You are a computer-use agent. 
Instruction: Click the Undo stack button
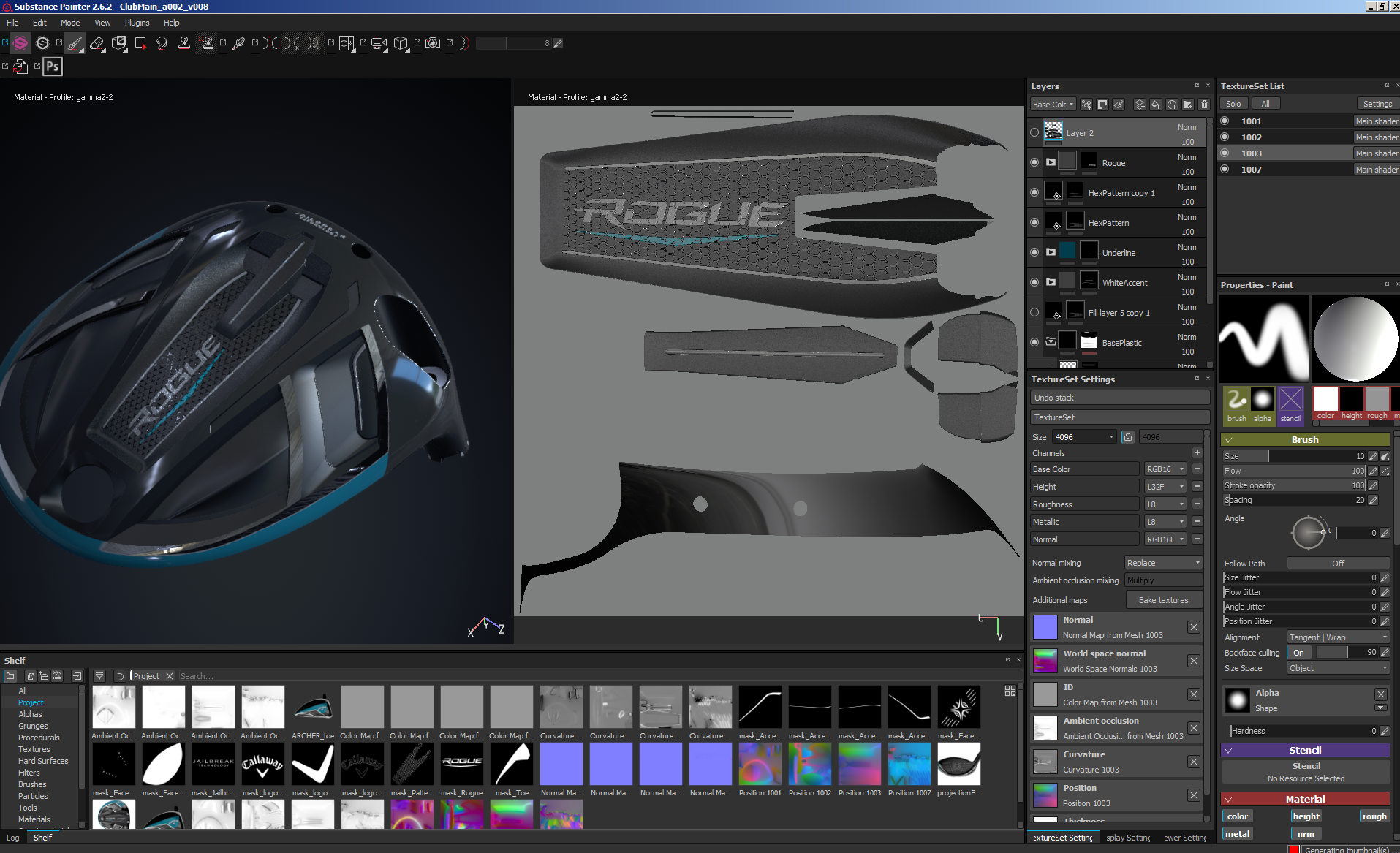click(x=1119, y=398)
